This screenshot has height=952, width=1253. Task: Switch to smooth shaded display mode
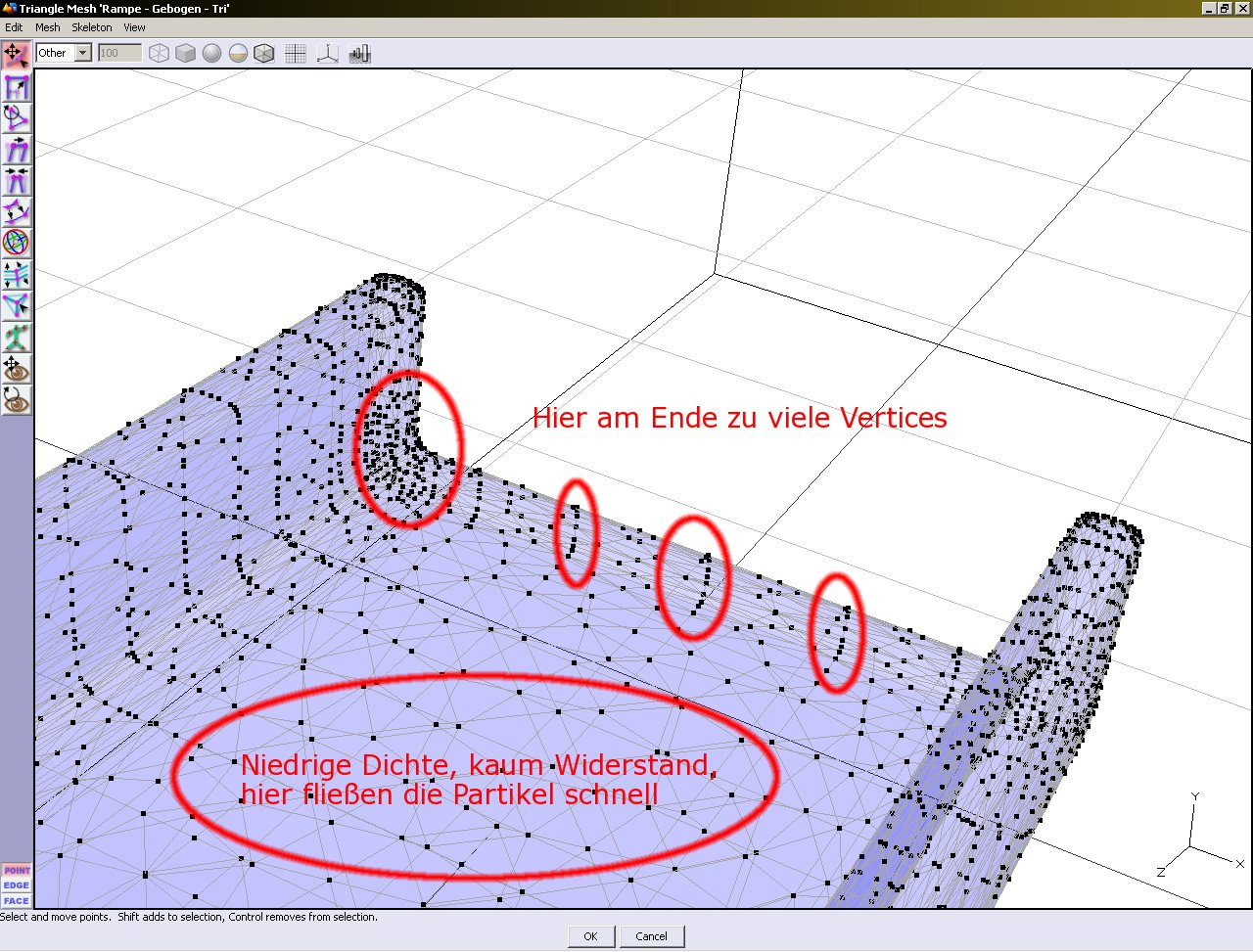pos(211,53)
